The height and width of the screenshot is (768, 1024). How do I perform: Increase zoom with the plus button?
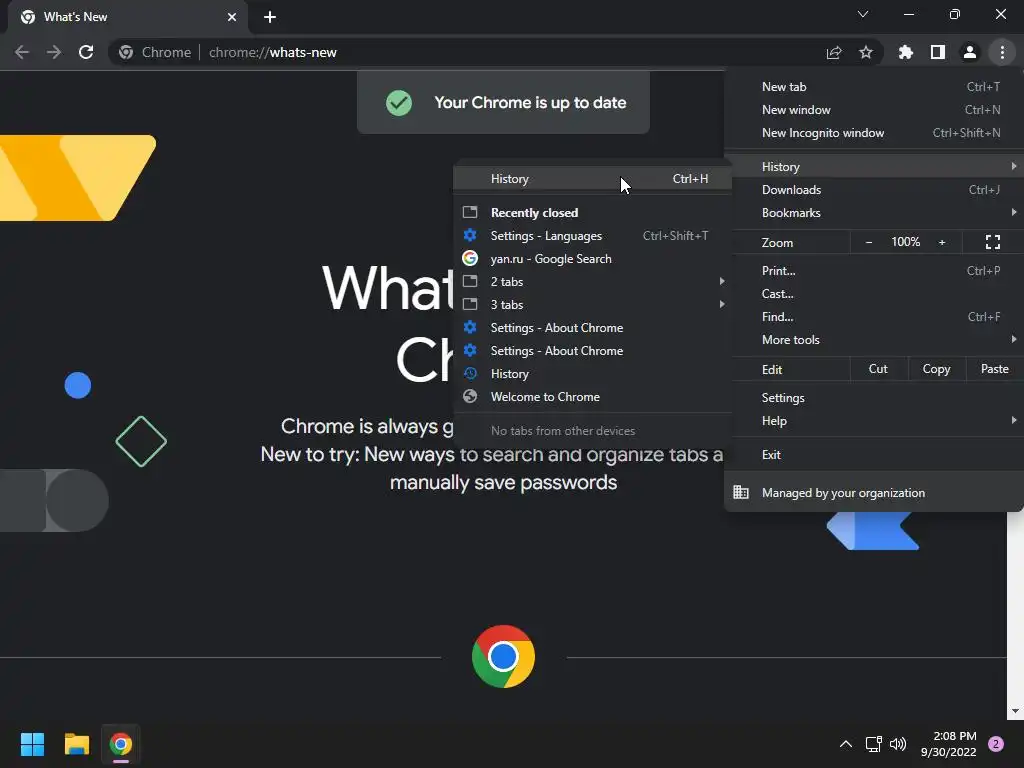point(942,242)
